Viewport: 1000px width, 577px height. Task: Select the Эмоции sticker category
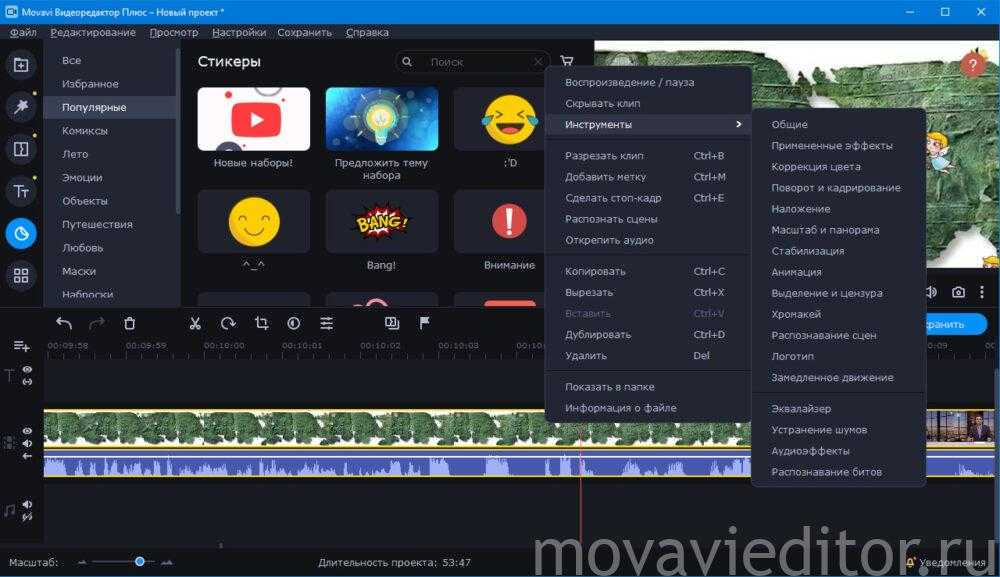tap(82, 177)
